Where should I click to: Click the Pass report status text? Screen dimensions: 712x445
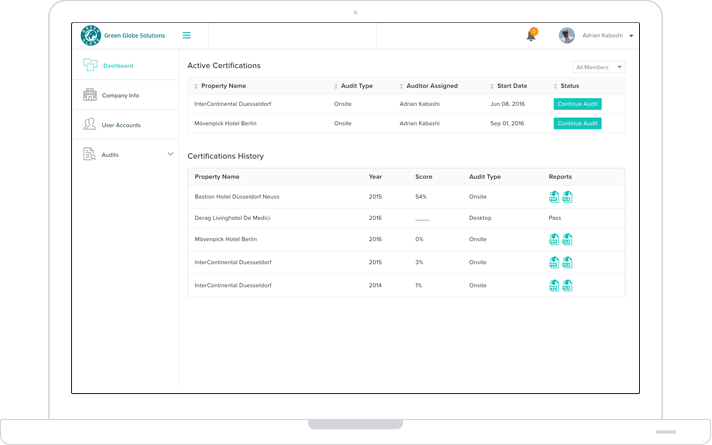pos(555,218)
